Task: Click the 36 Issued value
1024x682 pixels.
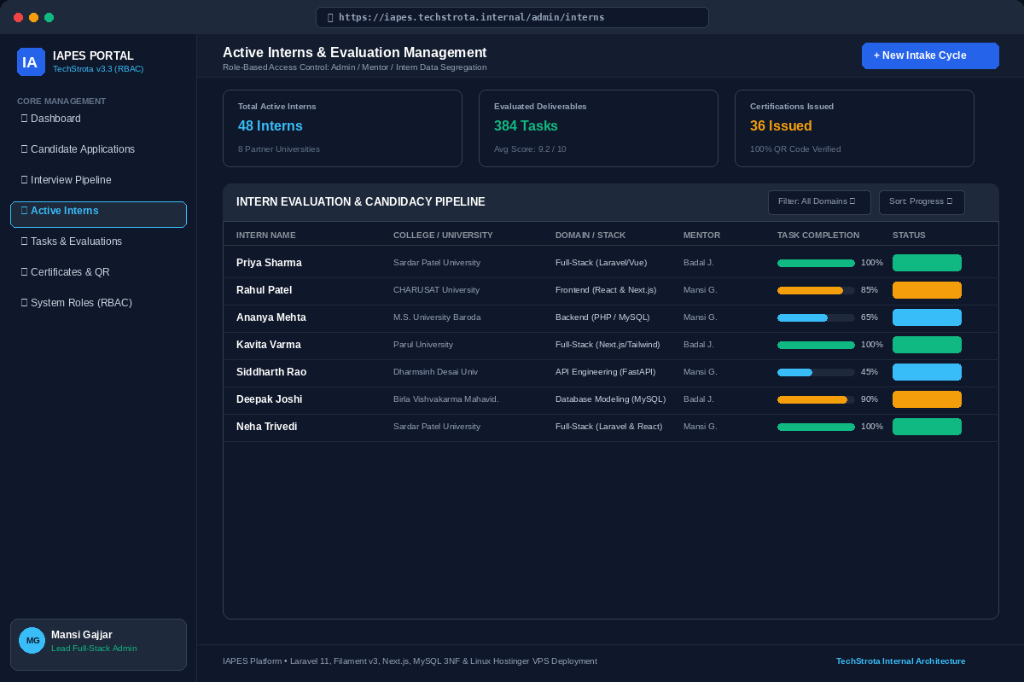Action: tap(780, 126)
